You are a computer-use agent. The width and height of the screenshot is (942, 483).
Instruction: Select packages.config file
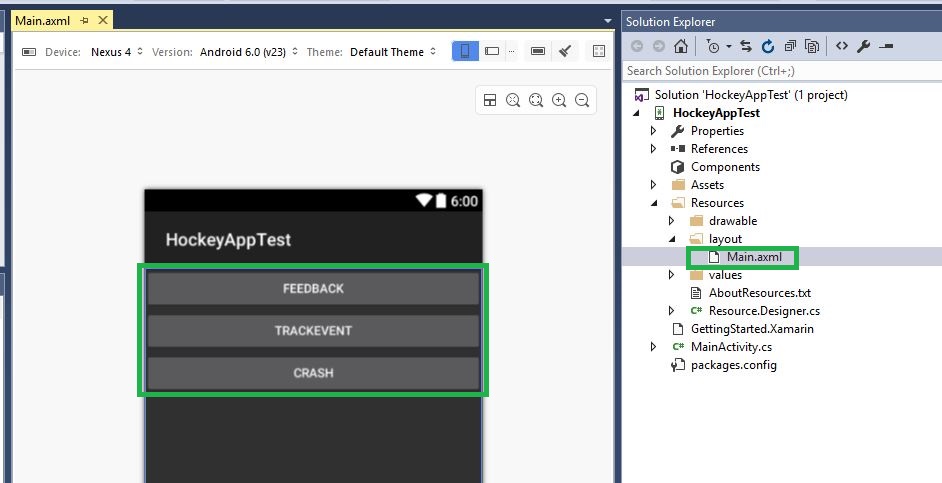pos(734,365)
